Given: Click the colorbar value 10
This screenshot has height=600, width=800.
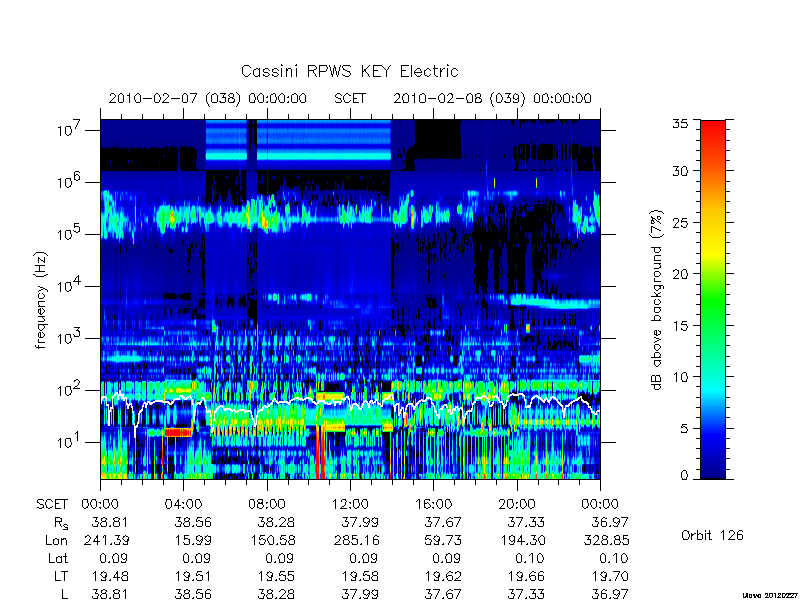Looking at the screenshot, I should click(x=680, y=377).
